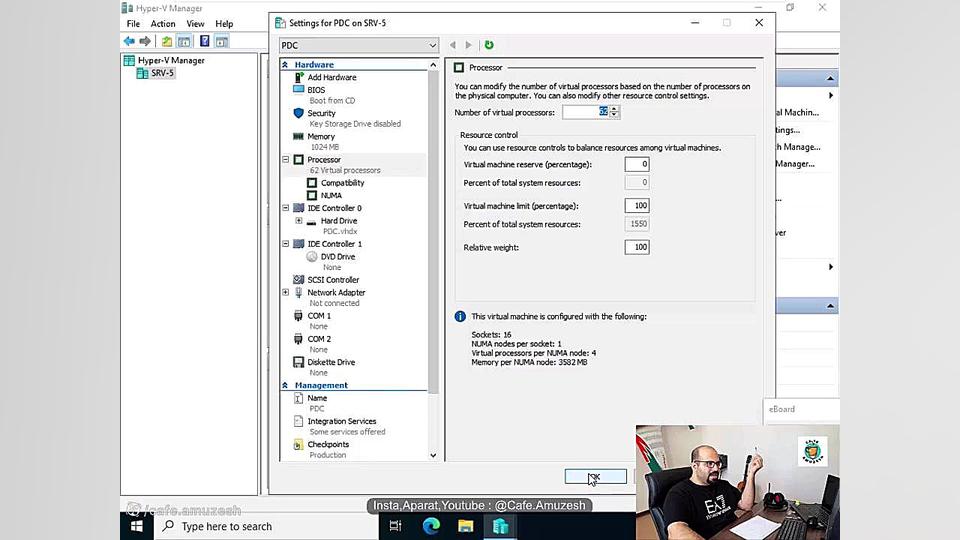Click the help icon in Hyper-V Manager toolbar
The width and height of the screenshot is (960, 540).
204,41
